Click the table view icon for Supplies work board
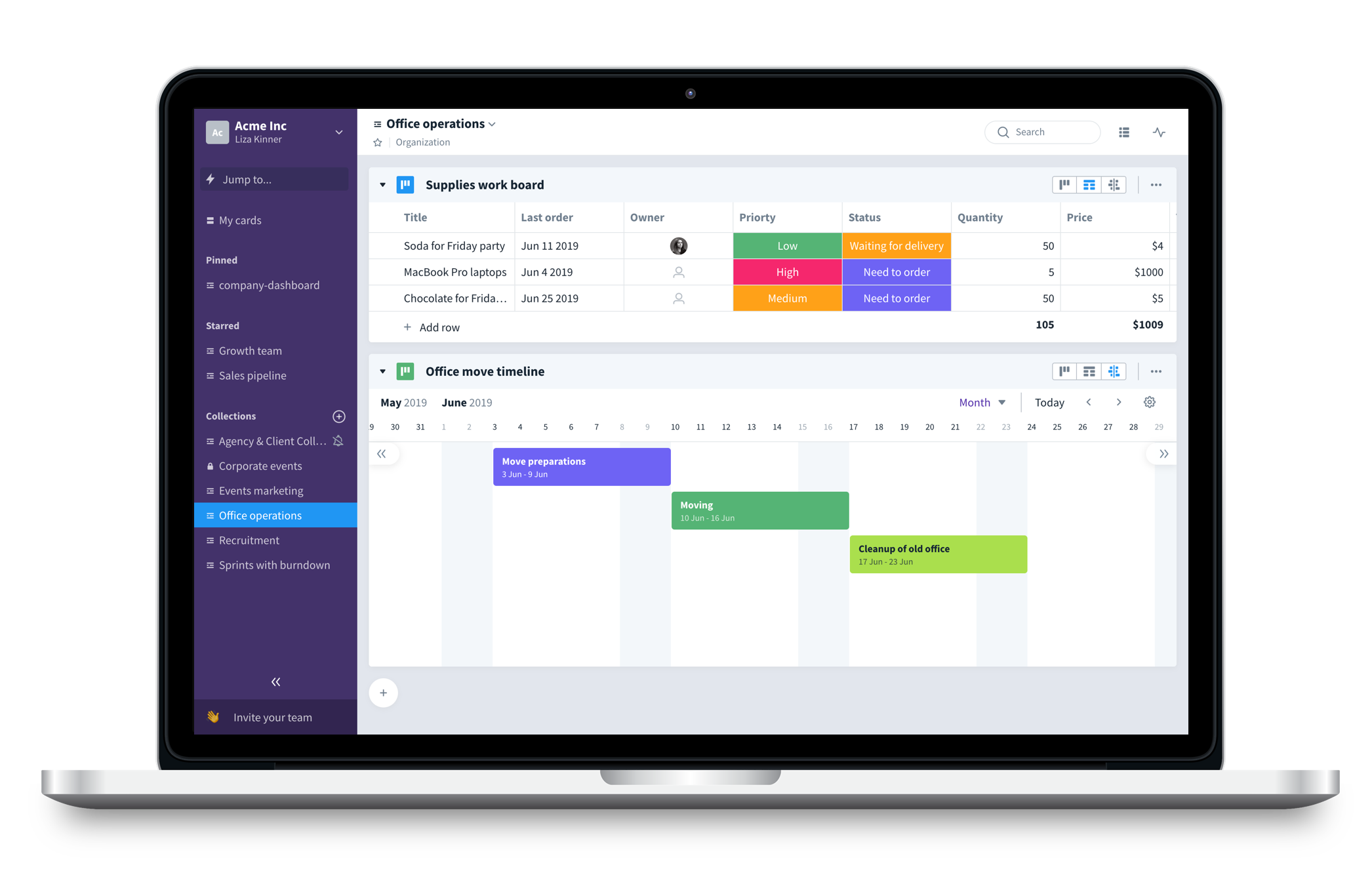 pyautogui.click(x=1089, y=185)
